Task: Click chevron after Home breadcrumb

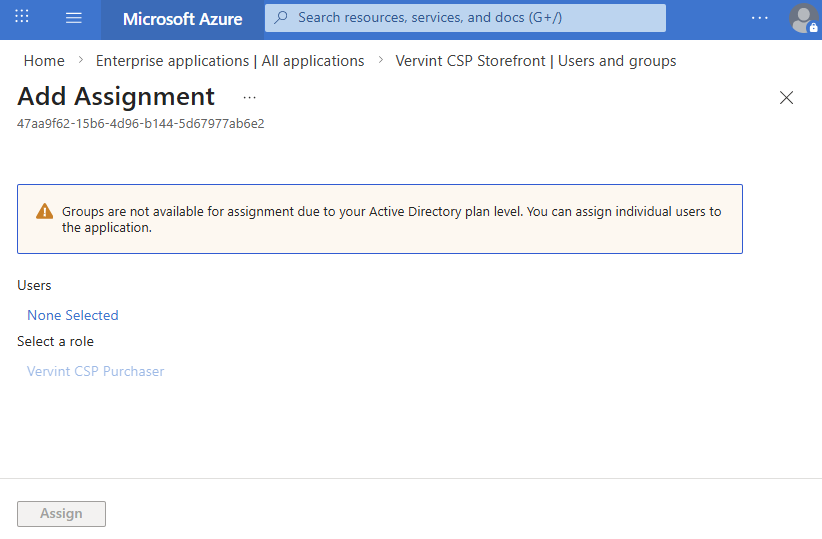Action: 80,60
